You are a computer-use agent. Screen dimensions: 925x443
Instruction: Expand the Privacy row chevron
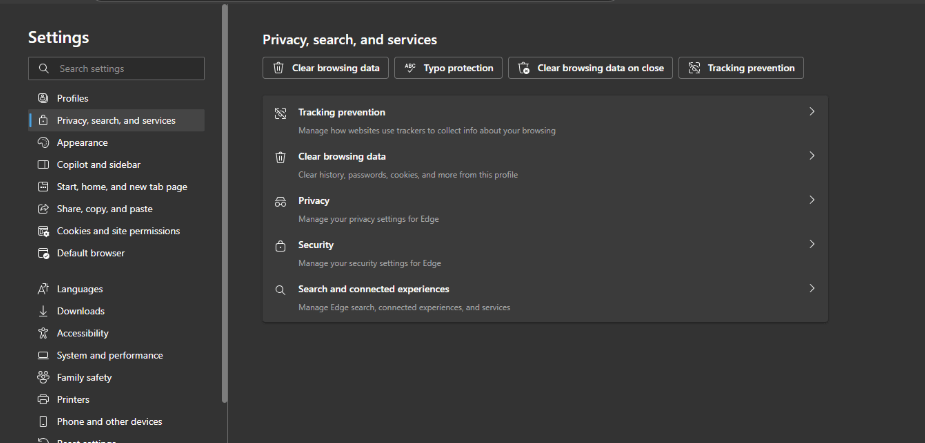pos(812,200)
